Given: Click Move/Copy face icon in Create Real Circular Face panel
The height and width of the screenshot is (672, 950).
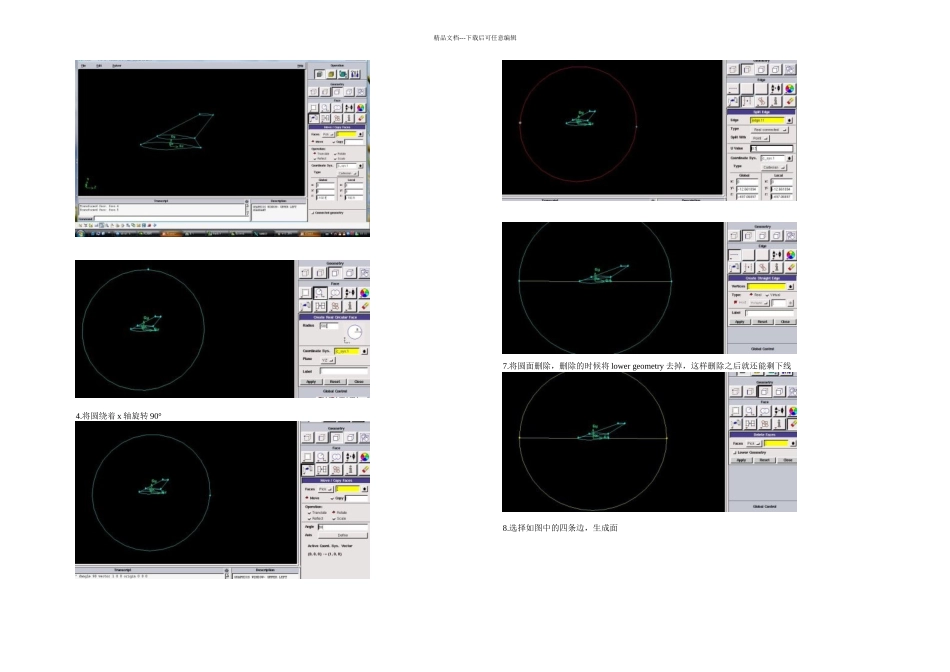Looking at the screenshot, I should coord(305,306).
